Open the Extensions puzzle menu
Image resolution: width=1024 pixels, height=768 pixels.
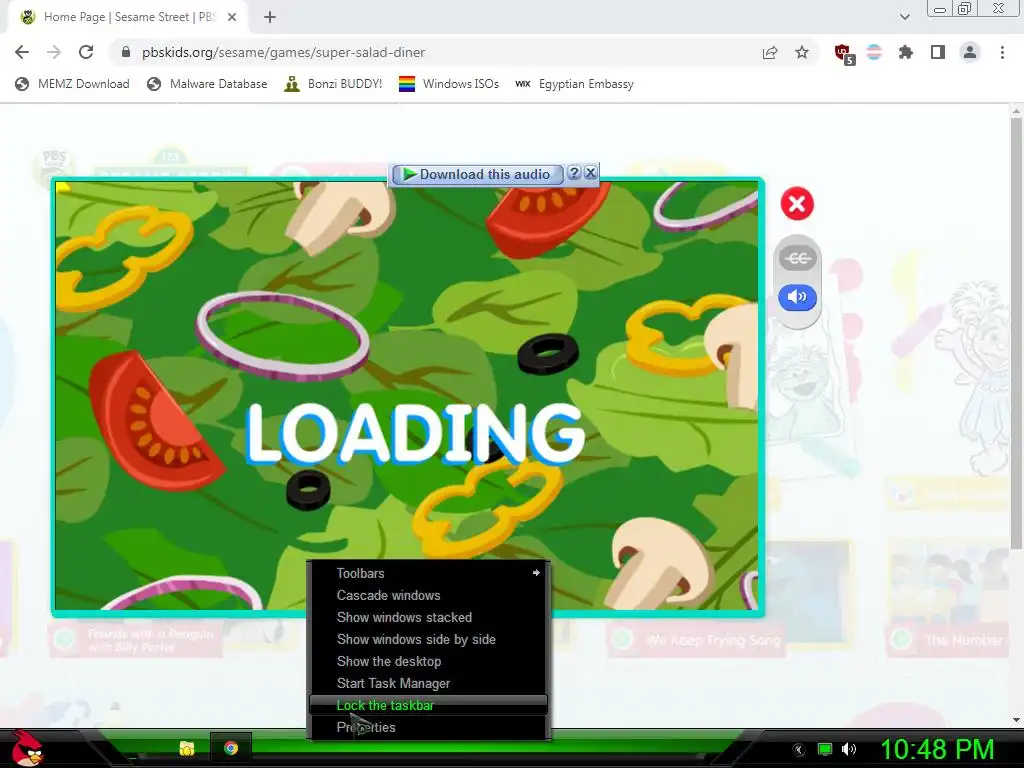pyautogui.click(x=905, y=52)
